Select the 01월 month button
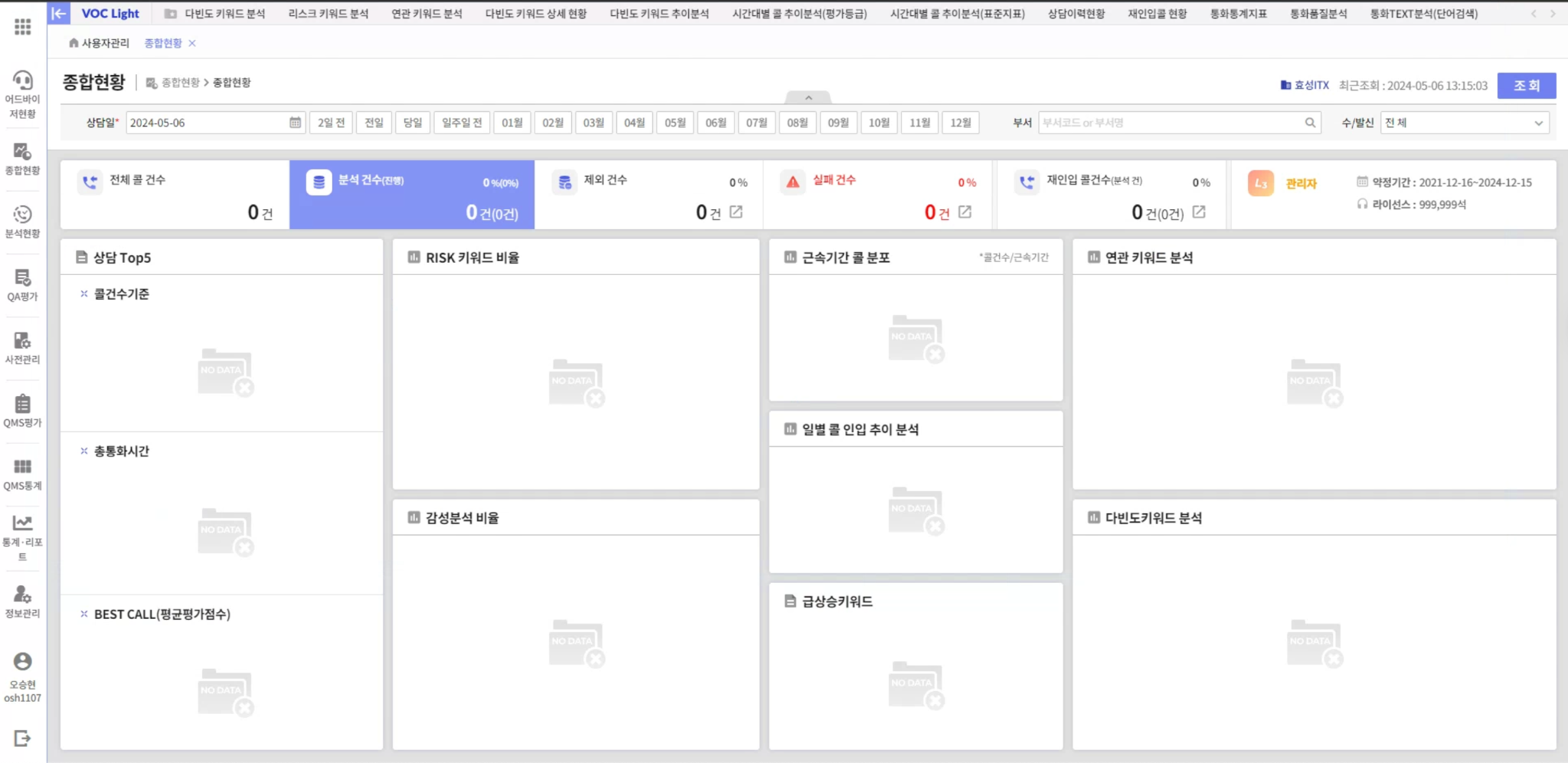 coord(512,123)
